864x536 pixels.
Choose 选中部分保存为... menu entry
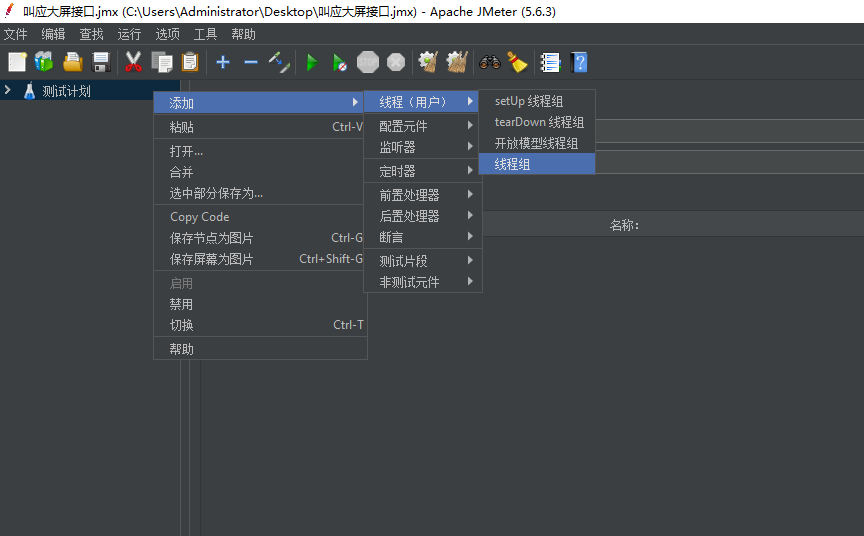coord(259,193)
